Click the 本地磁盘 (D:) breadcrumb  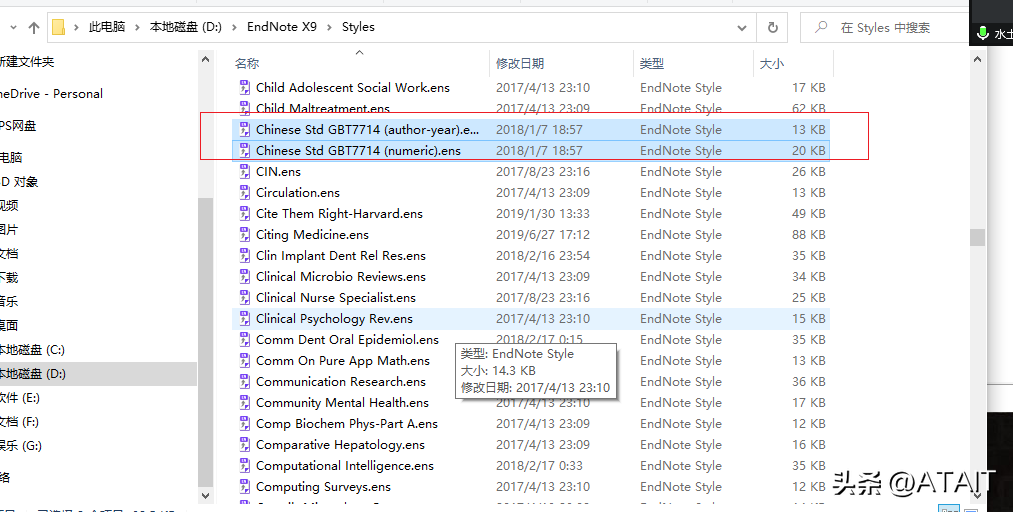point(185,27)
